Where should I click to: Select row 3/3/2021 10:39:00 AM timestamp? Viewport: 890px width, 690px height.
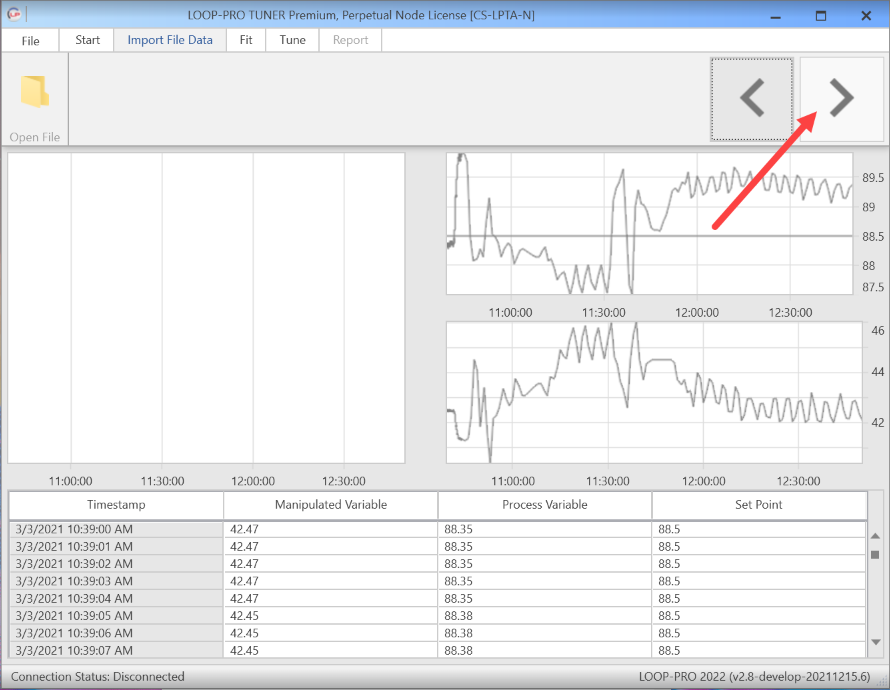116,529
